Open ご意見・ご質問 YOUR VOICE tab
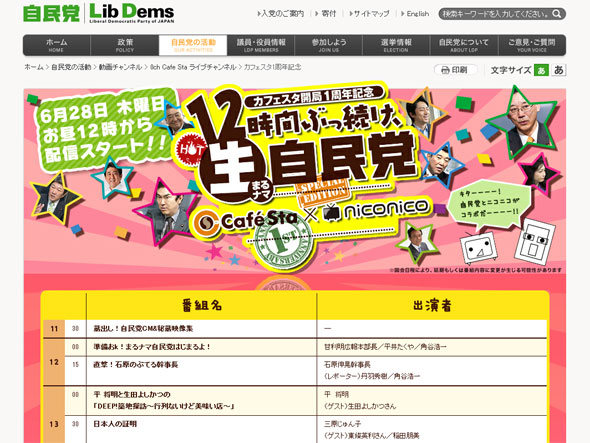The image size is (590, 443). coord(532,45)
